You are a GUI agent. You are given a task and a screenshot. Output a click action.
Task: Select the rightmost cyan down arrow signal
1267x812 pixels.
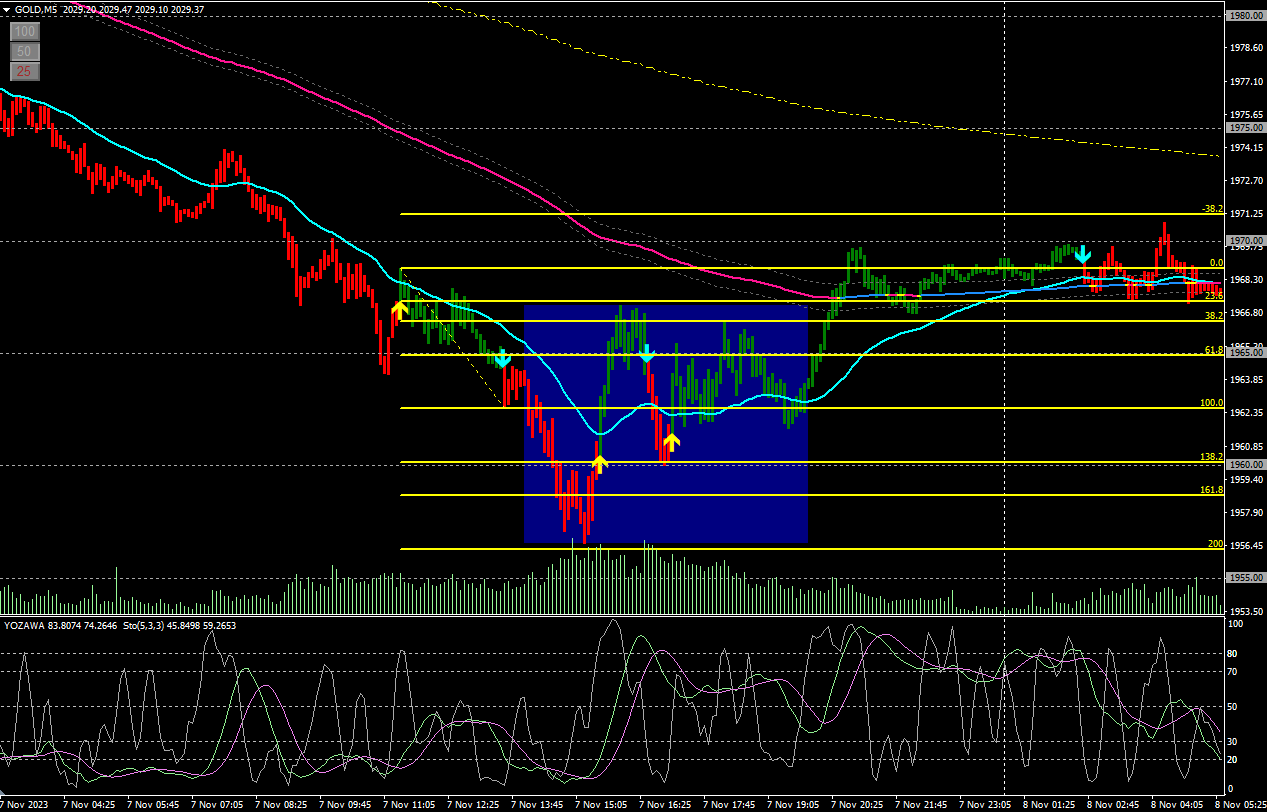pos(1082,256)
